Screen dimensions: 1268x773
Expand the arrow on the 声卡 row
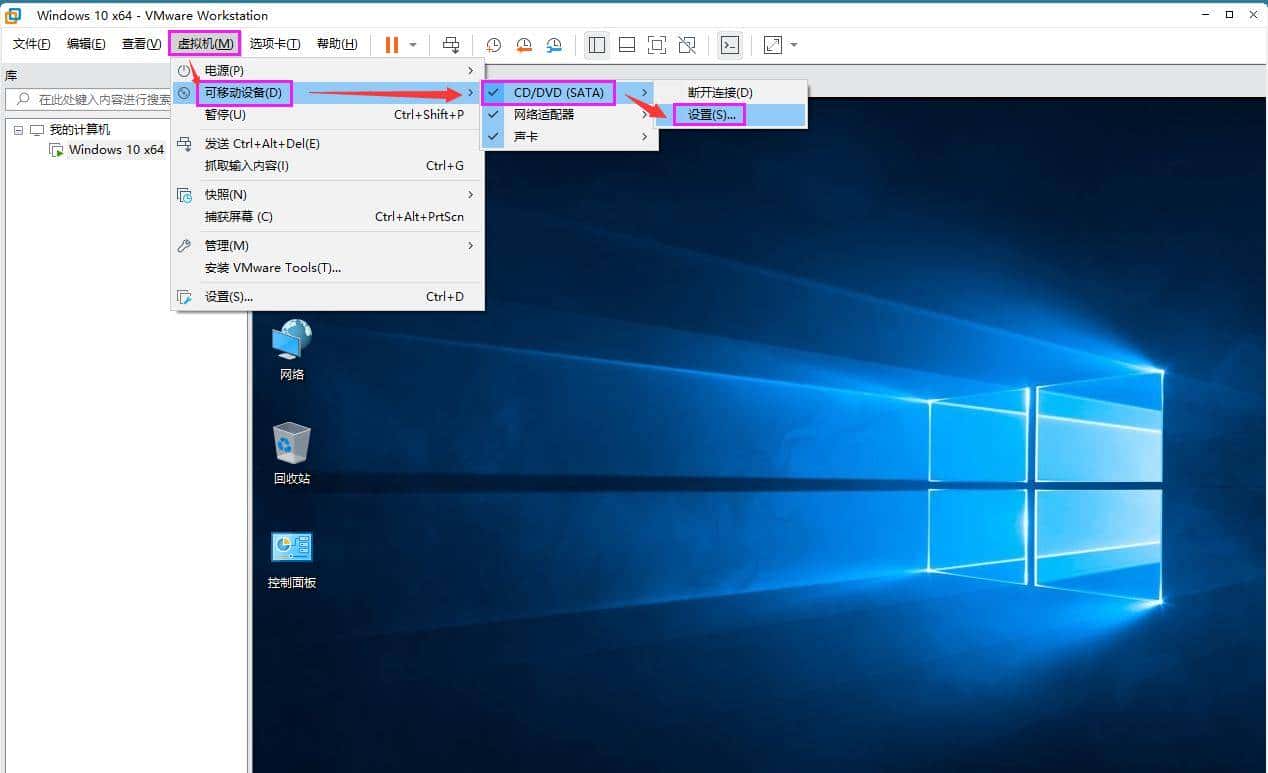click(645, 137)
